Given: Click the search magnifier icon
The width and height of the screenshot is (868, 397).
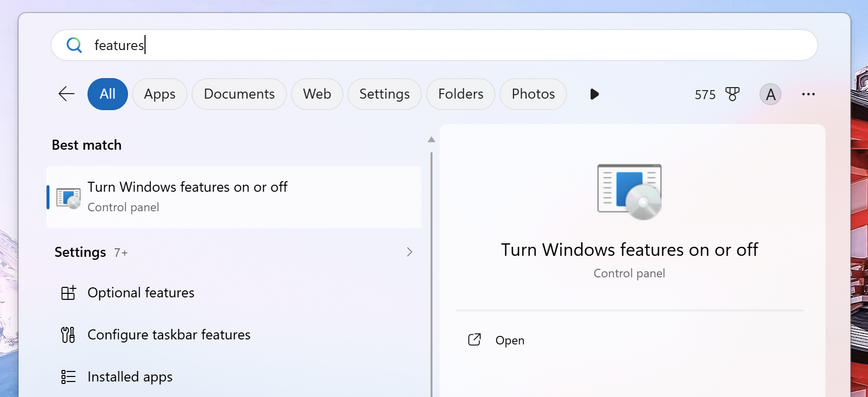Looking at the screenshot, I should (74, 45).
